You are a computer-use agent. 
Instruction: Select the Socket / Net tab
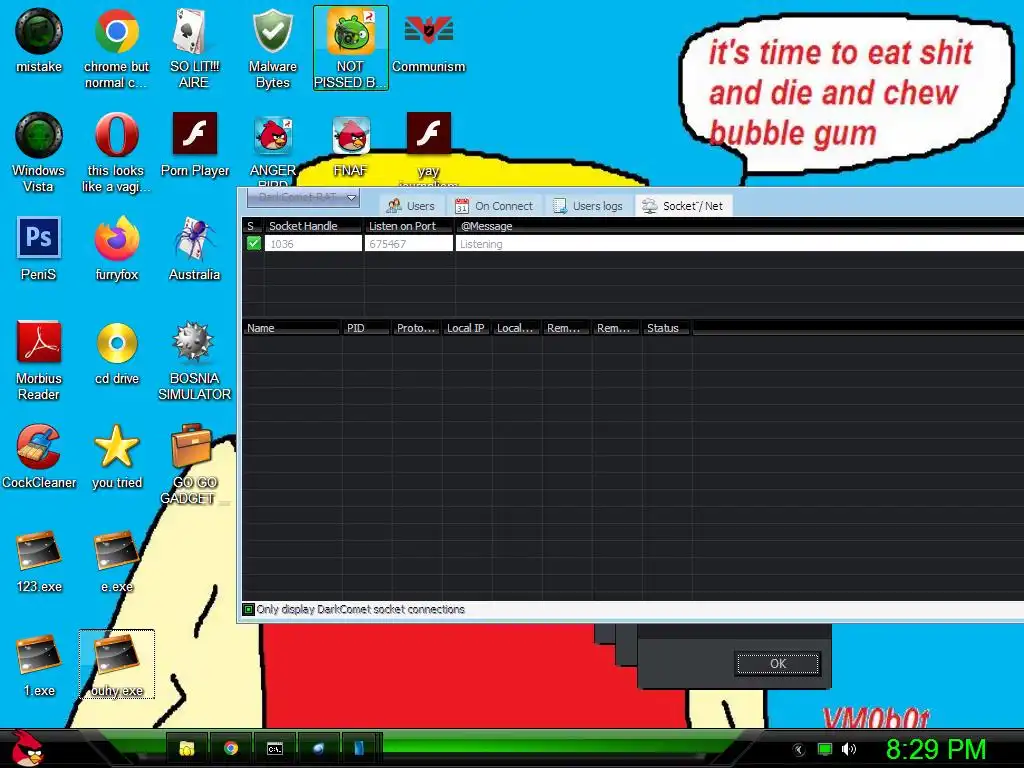click(x=683, y=206)
